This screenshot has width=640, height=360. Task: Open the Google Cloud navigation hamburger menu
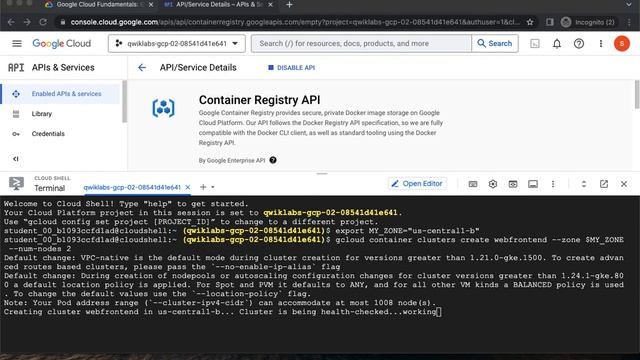point(17,43)
